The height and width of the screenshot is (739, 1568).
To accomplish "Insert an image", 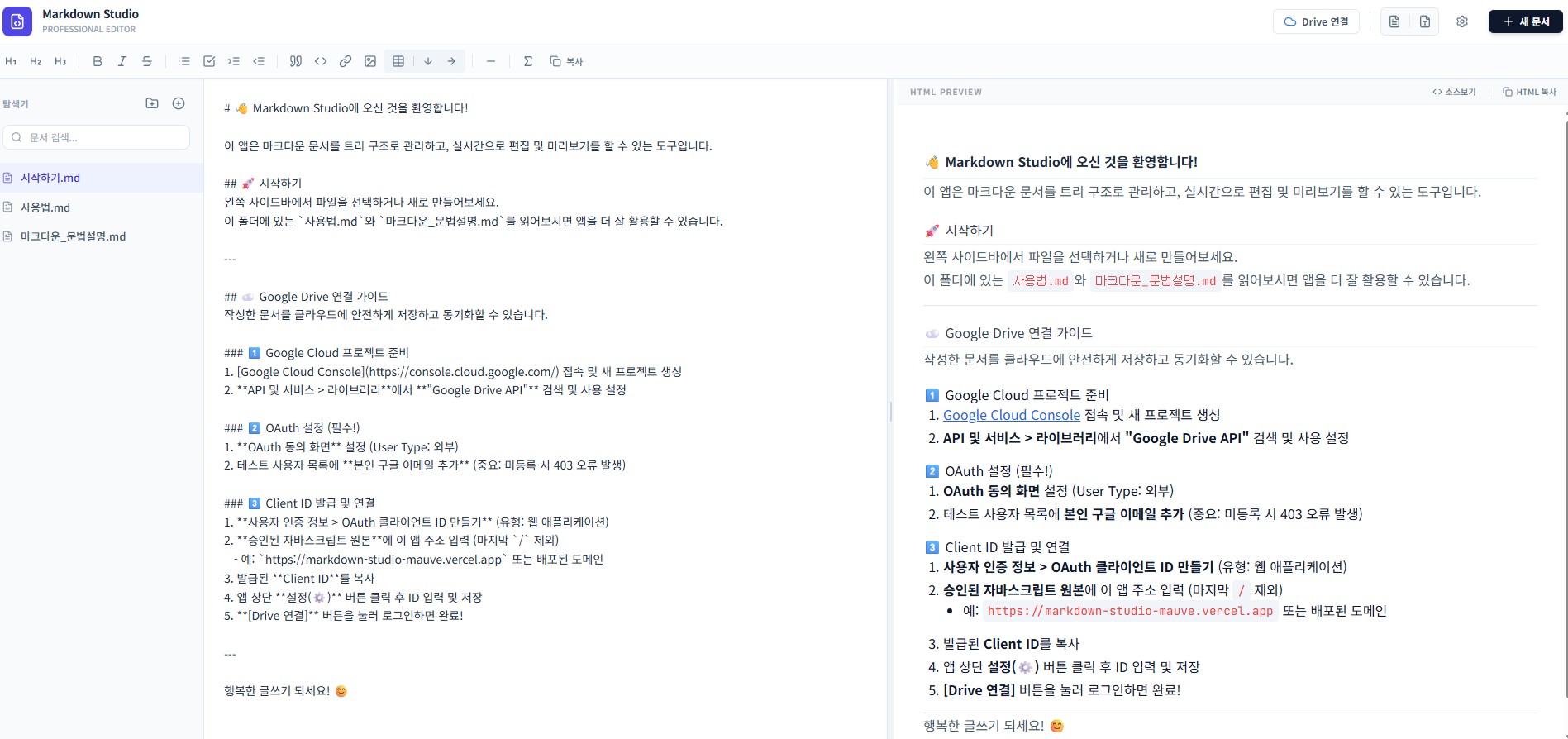I will [x=370, y=61].
